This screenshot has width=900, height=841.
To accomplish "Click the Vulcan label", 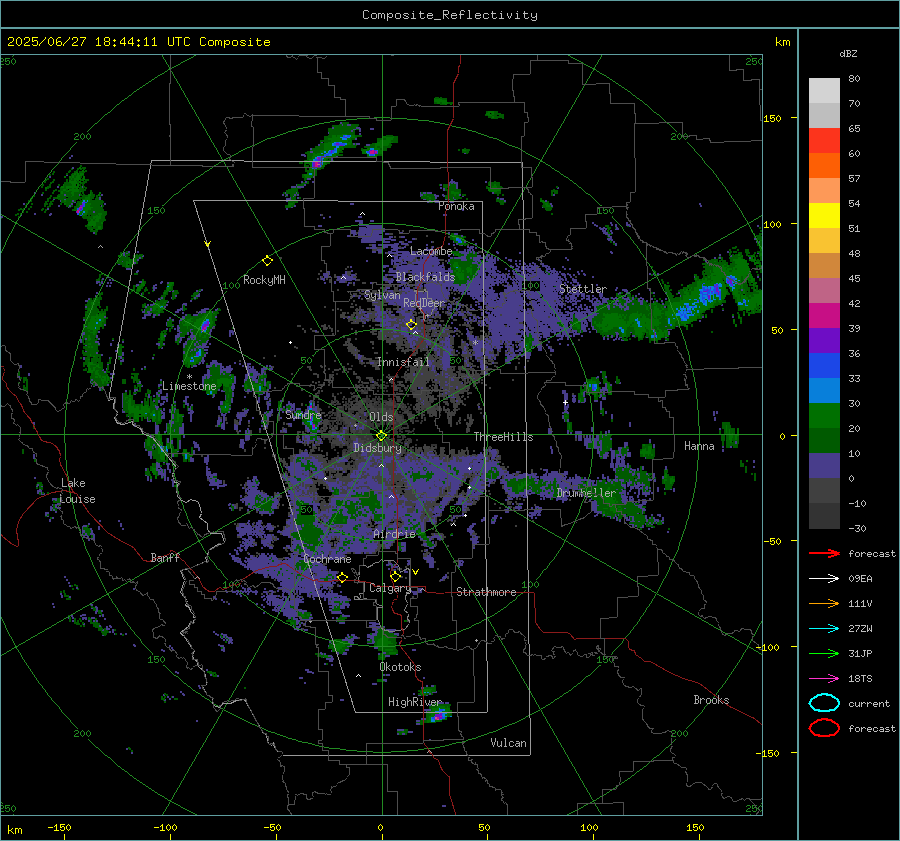I will pyautogui.click(x=508, y=743).
